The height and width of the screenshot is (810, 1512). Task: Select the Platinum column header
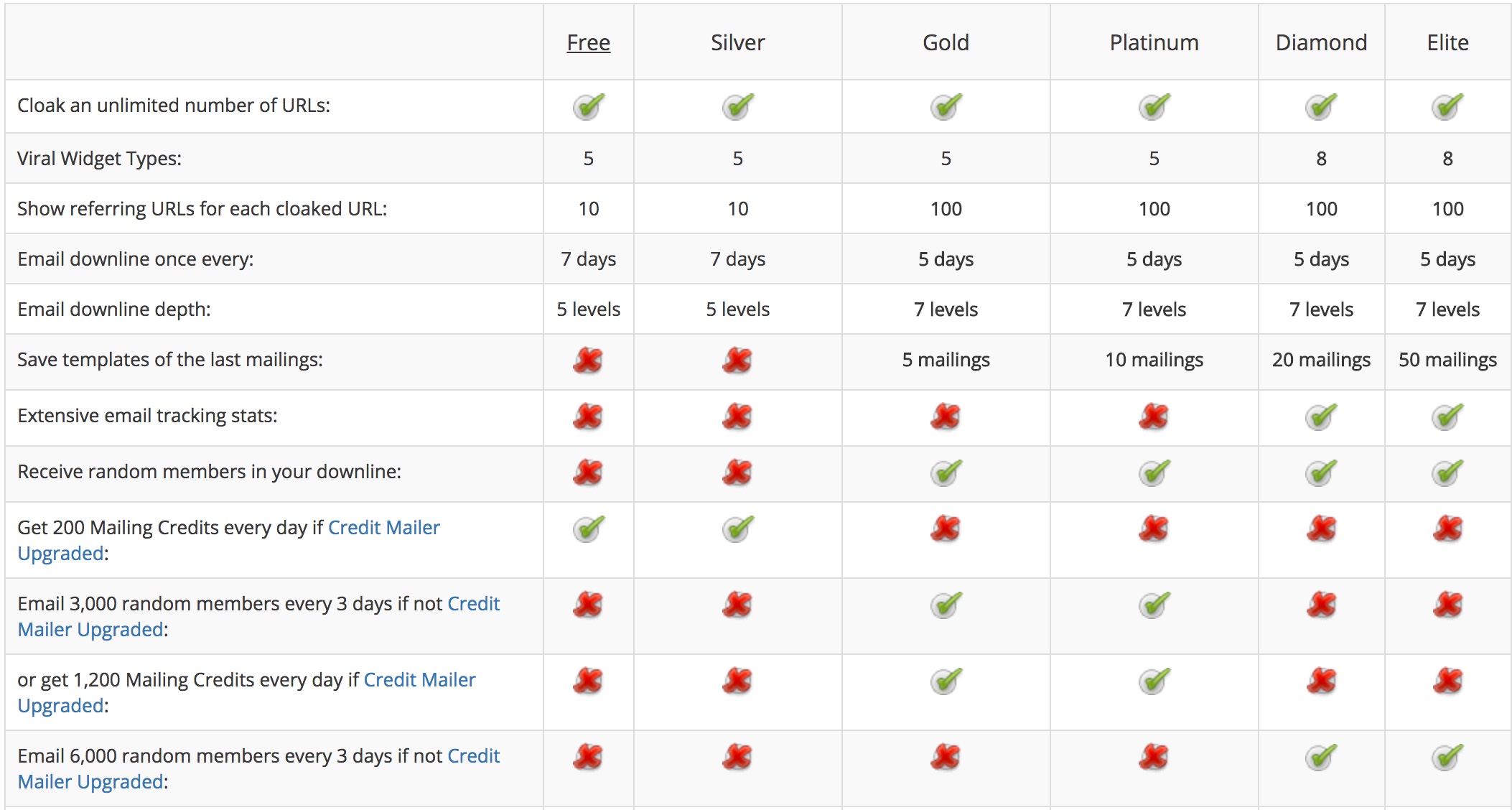(x=1154, y=43)
